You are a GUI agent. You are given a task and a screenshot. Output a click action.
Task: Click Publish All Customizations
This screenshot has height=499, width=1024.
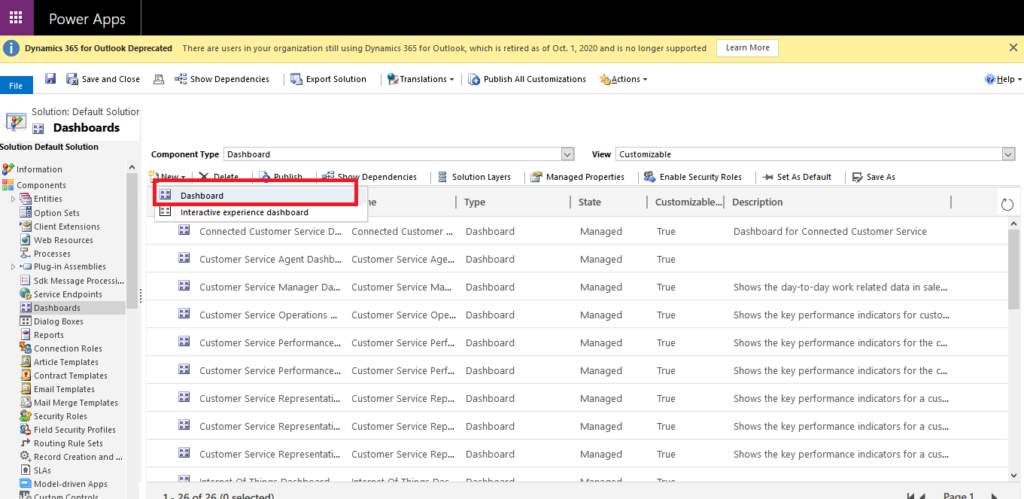(526, 79)
